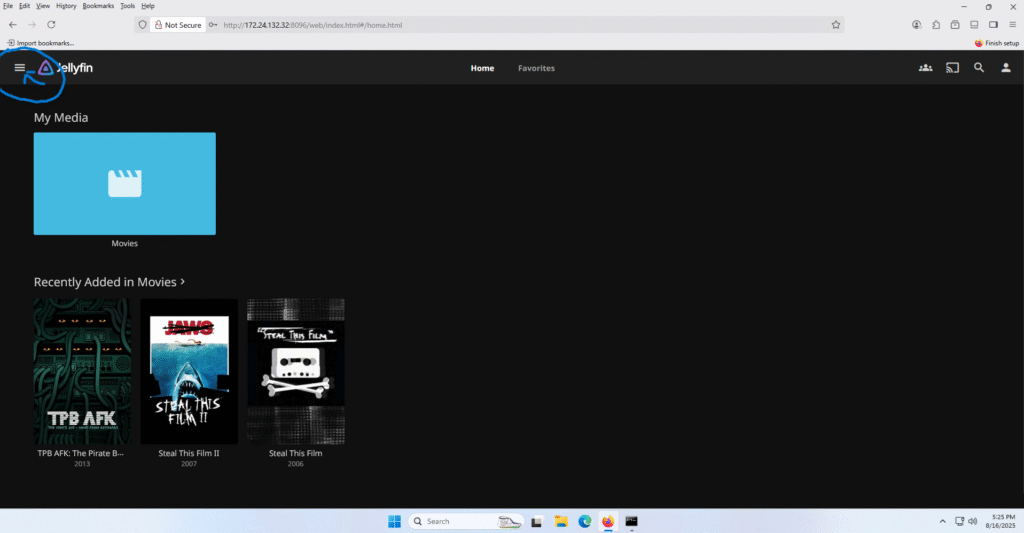Open the clock and date 5:25 PM
The image size is (1024, 533).
point(1000,521)
